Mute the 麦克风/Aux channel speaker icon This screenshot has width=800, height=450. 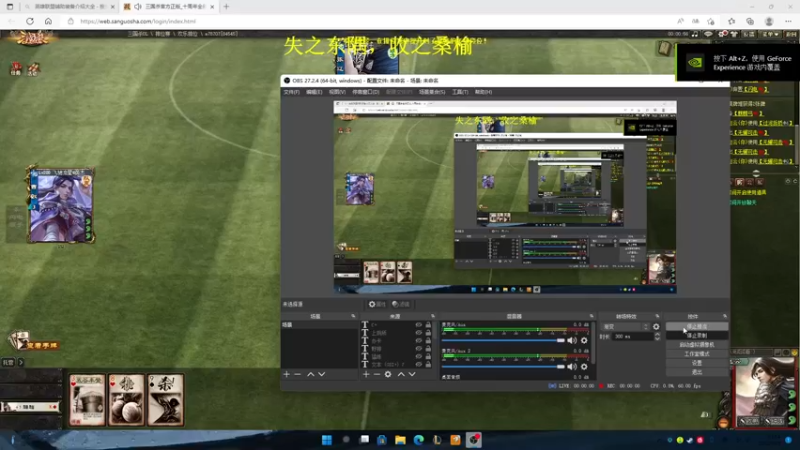pyautogui.click(x=572, y=340)
